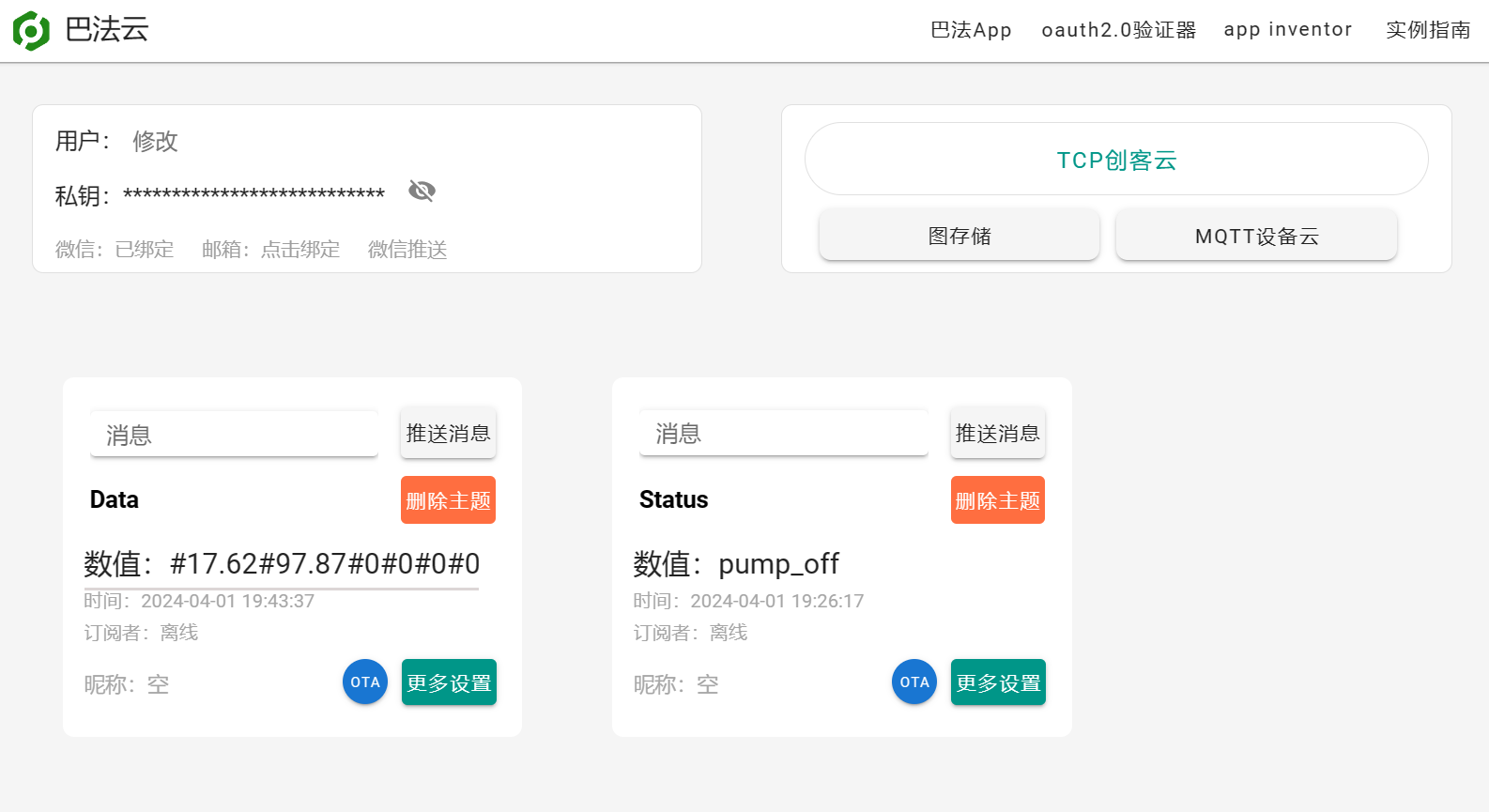The height and width of the screenshot is (812, 1489).
Task: Open 更多设置 for the Data topic
Action: 449,682
